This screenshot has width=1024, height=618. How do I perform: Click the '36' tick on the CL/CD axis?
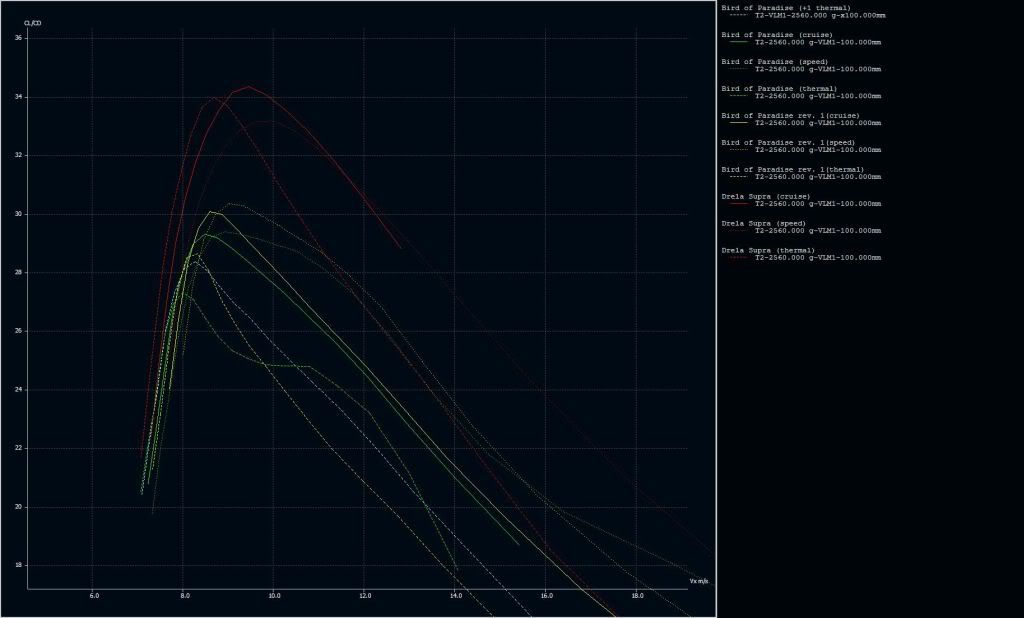coord(18,38)
